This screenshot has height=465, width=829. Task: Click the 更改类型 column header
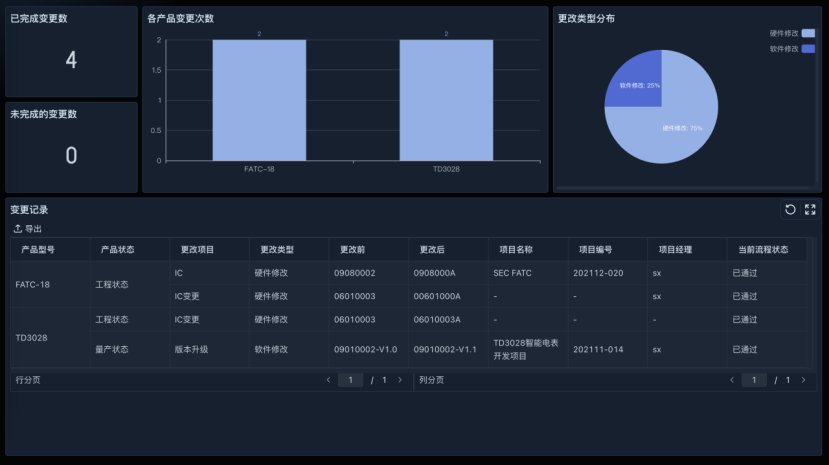tap(277, 249)
